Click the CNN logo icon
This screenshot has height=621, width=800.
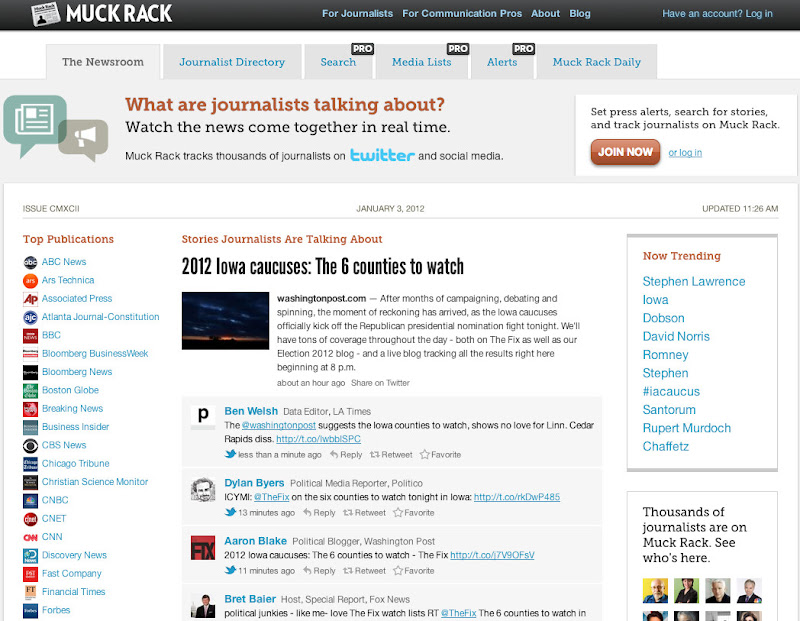[30, 537]
